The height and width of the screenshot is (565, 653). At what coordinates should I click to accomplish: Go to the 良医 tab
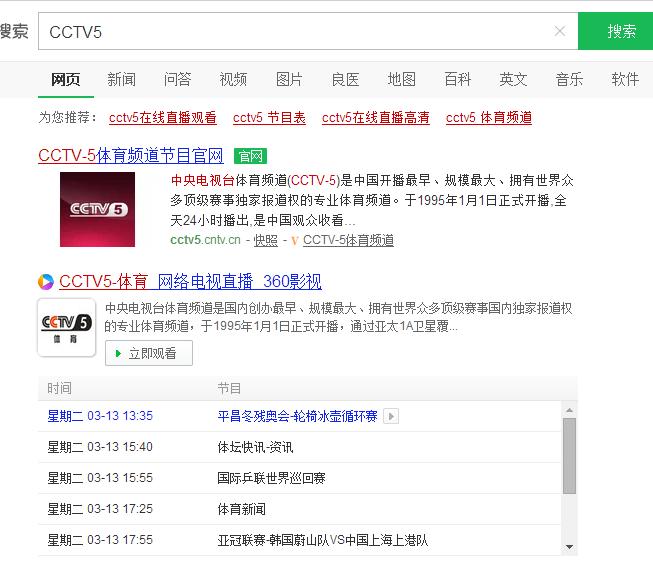(x=345, y=79)
